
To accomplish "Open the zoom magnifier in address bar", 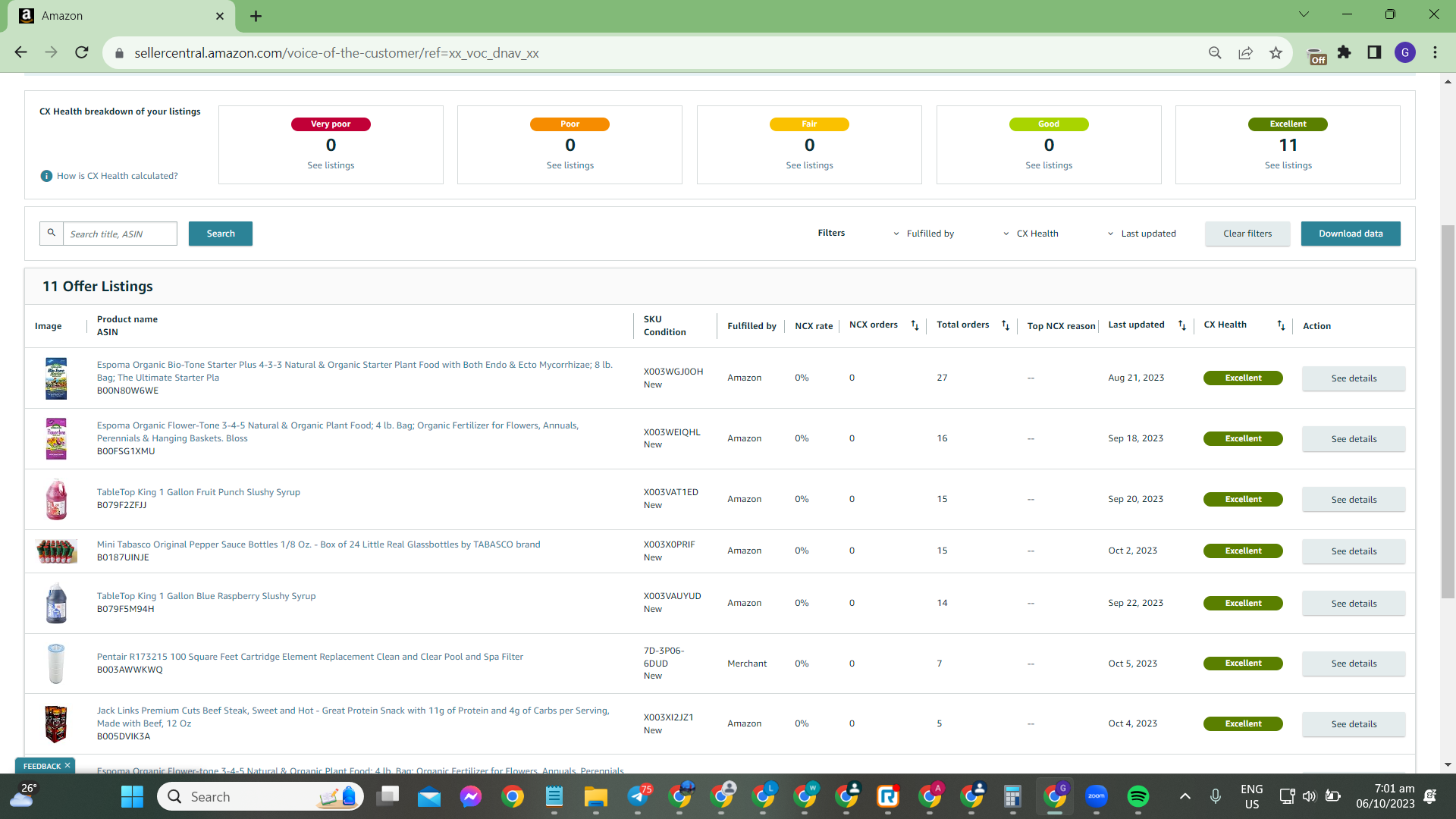I will pyautogui.click(x=1215, y=52).
